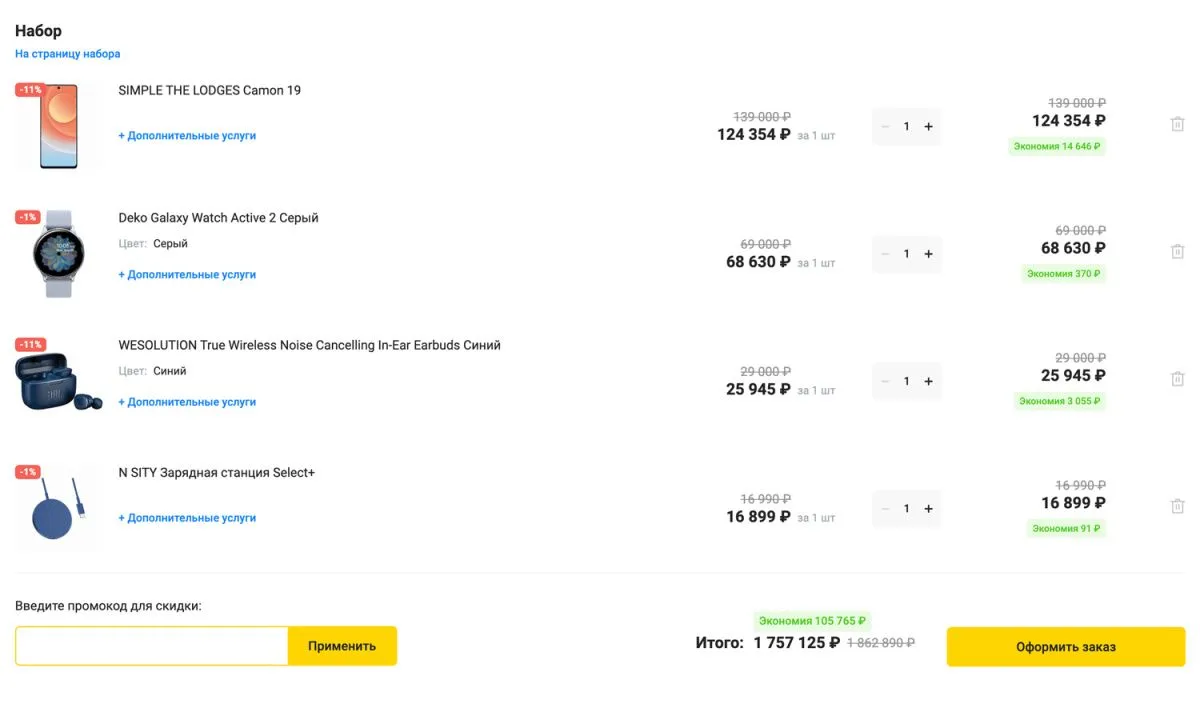Decrease Camon 19 quantity with minus
The width and height of the screenshot is (1200, 720).
click(x=885, y=127)
